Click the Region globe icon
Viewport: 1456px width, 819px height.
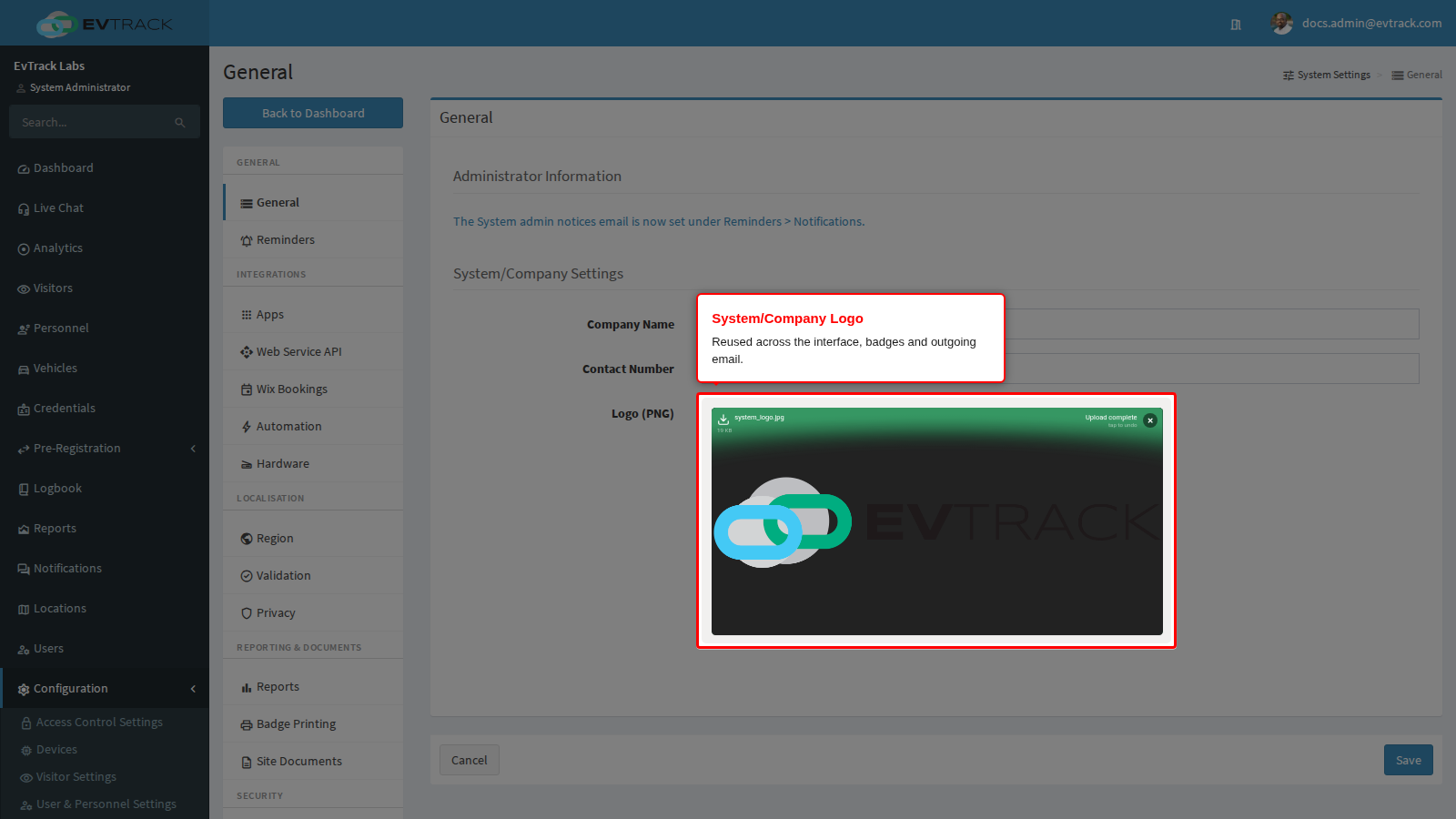click(247, 539)
